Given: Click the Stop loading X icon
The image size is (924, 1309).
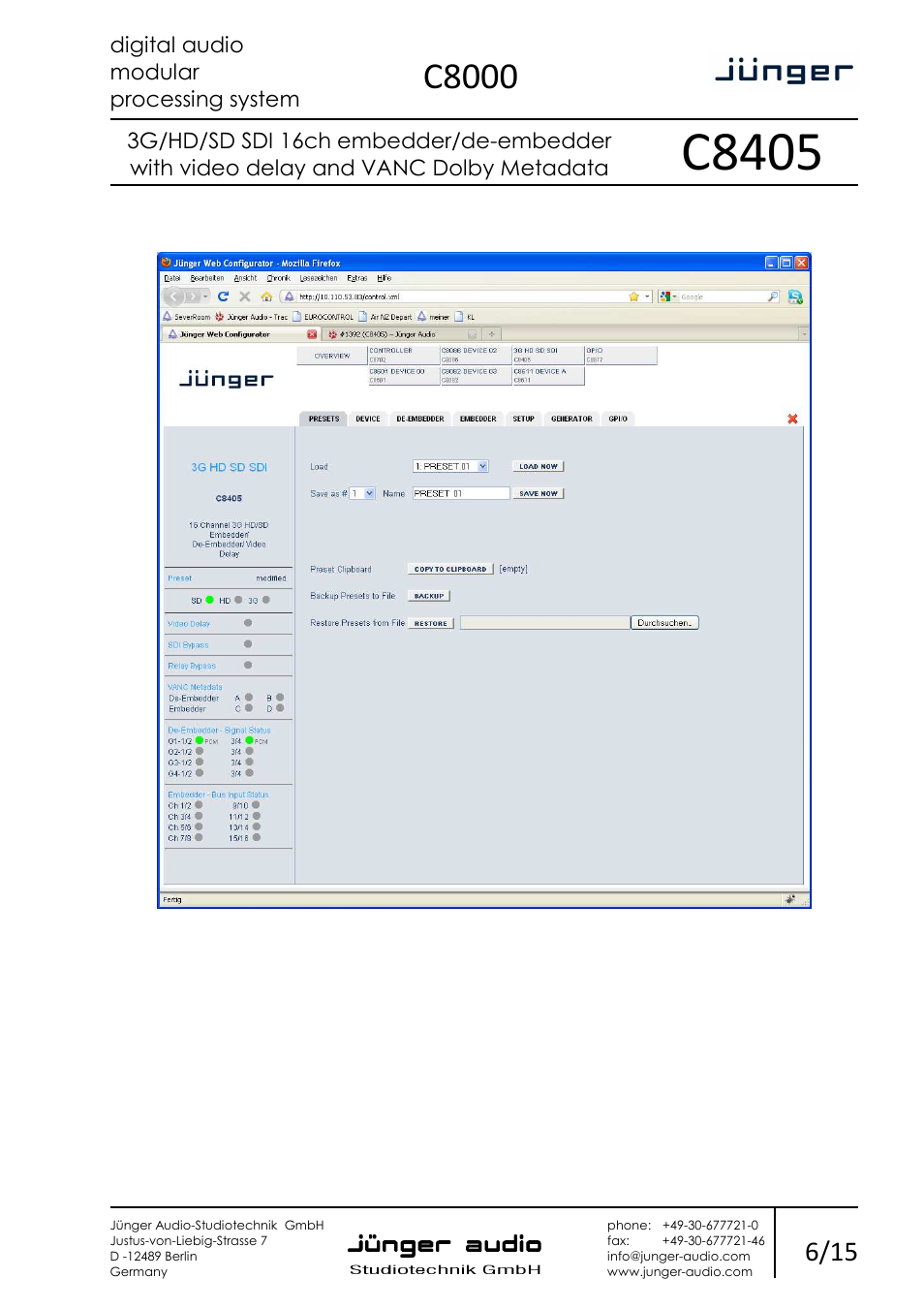Looking at the screenshot, I should pyautogui.click(x=244, y=296).
